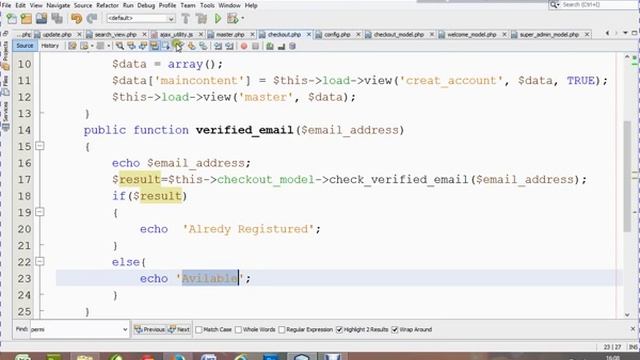The height and width of the screenshot is (360, 640).
Task: Disable the Wrap Around checkbox
Action: point(395,329)
